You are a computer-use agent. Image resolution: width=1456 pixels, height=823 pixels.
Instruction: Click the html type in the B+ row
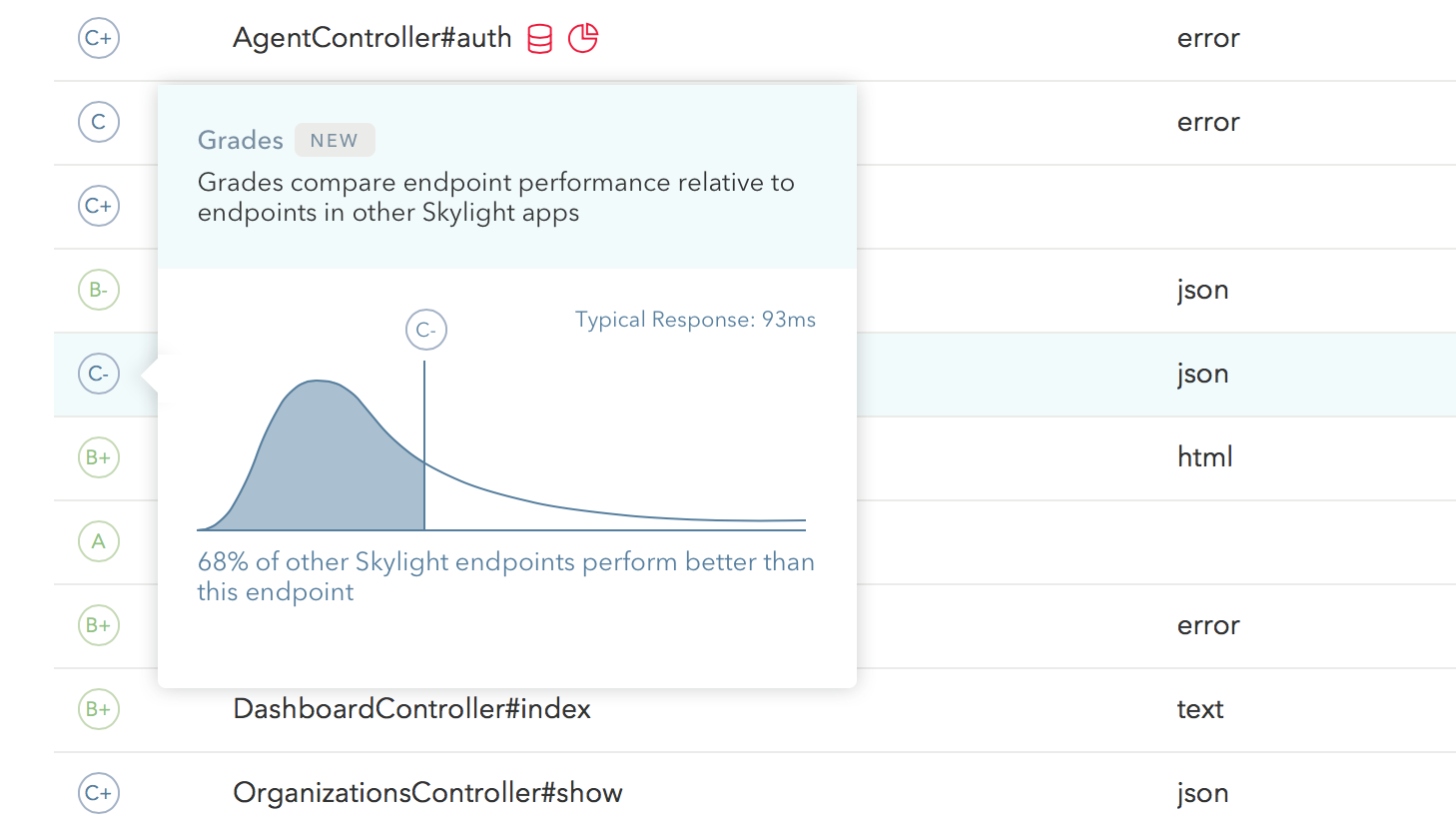[1205, 457]
